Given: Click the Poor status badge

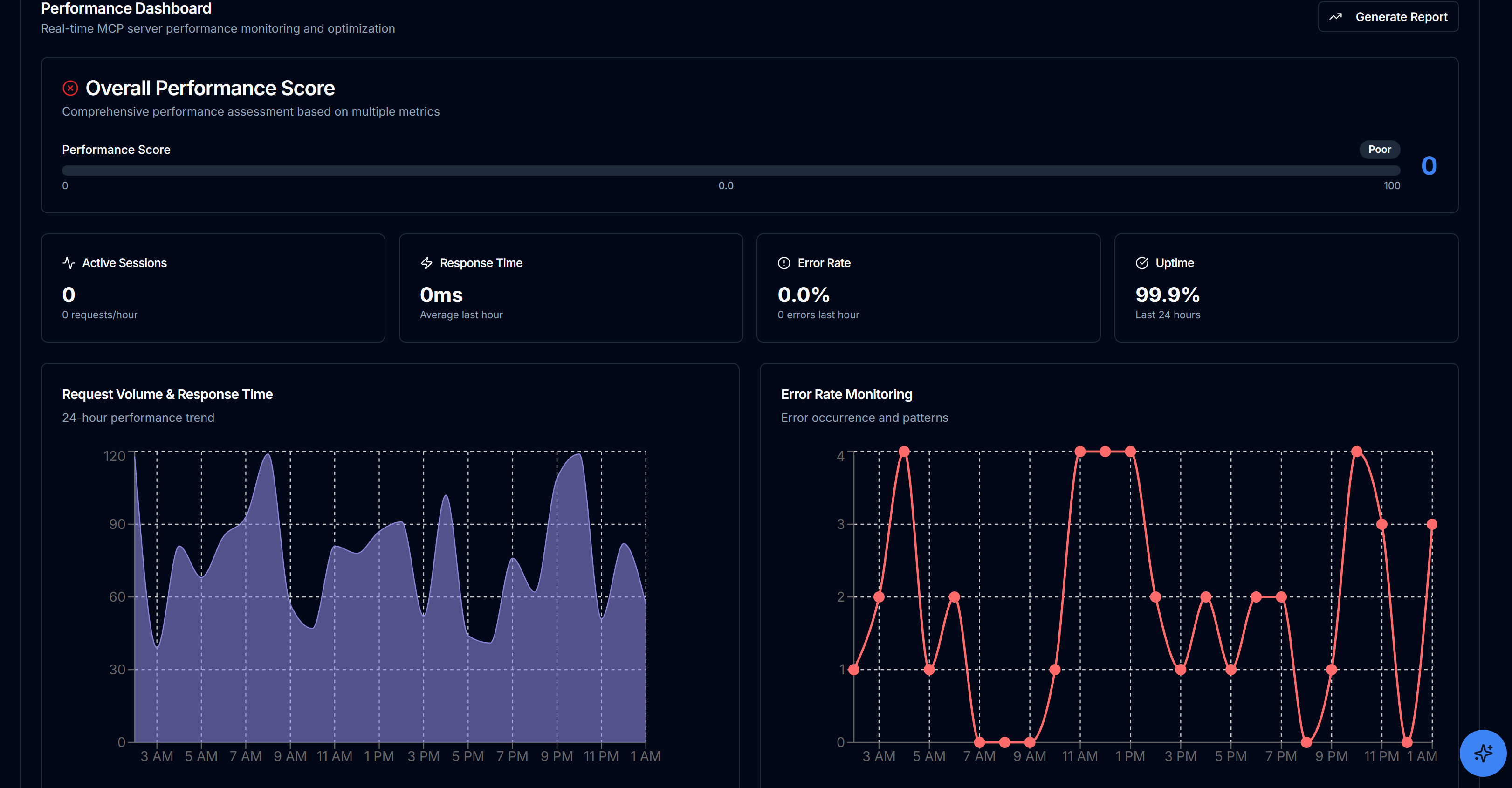Looking at the screenshot, I should click(x=1379, y=150).
